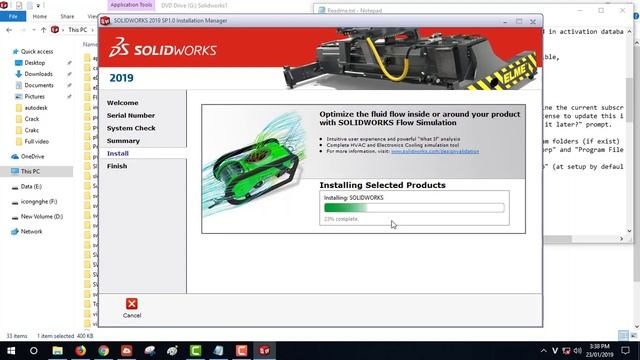The width and height of the screenshot is (640, 360).
Task: Click Notepad horizontal scrollbar right arrow
Action: click(x=622, y=239)
